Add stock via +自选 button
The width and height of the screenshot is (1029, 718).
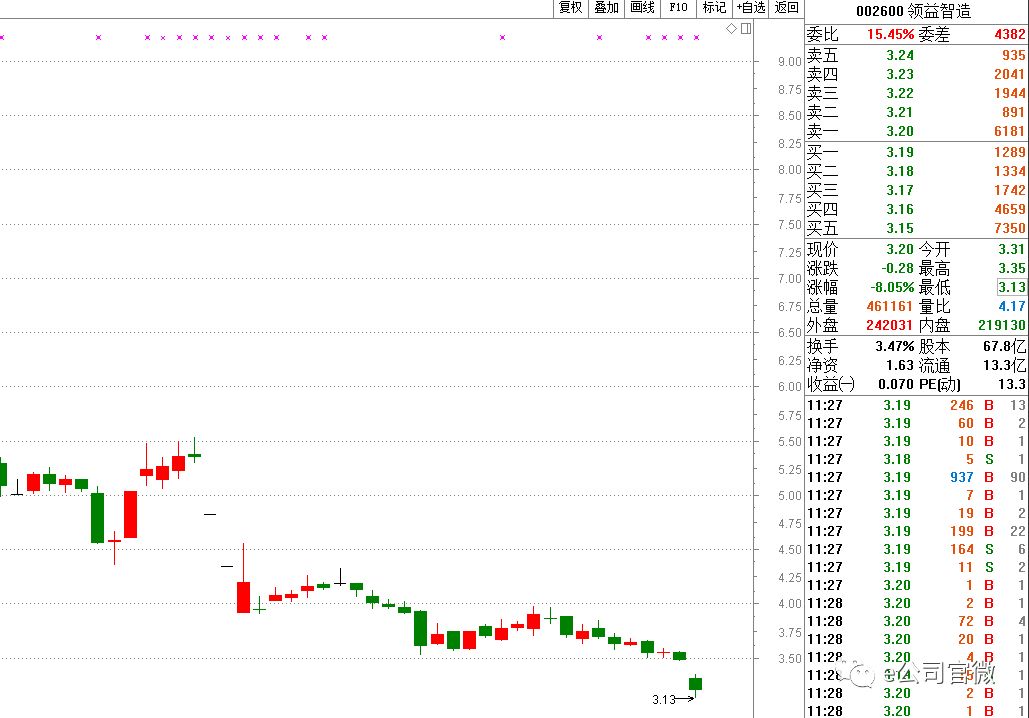[751, 8]
